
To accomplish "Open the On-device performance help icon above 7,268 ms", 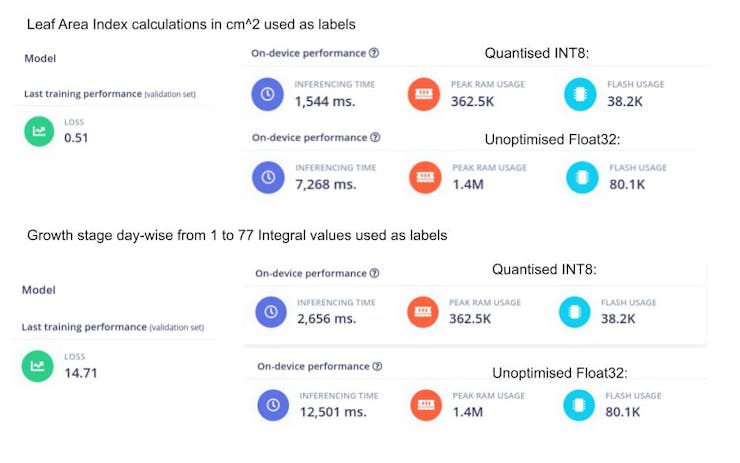I will [x=374, y=137].
